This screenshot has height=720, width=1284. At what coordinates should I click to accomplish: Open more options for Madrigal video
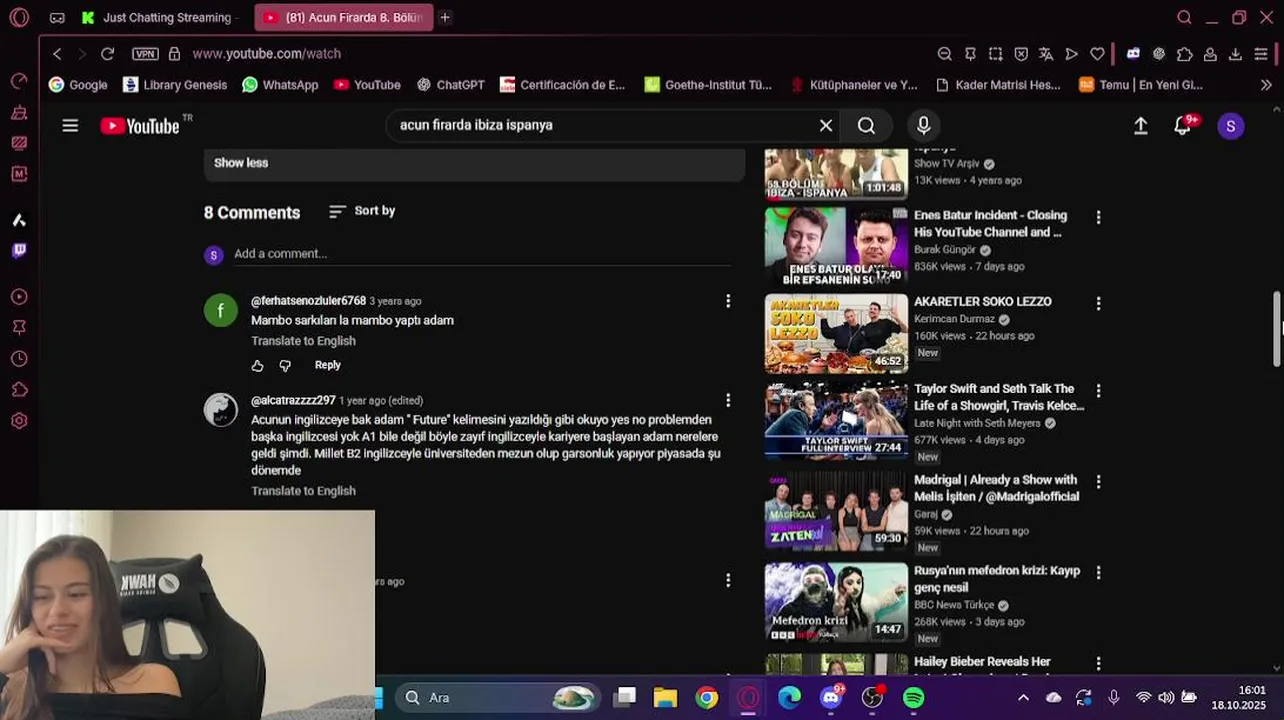pos(1098,482)
